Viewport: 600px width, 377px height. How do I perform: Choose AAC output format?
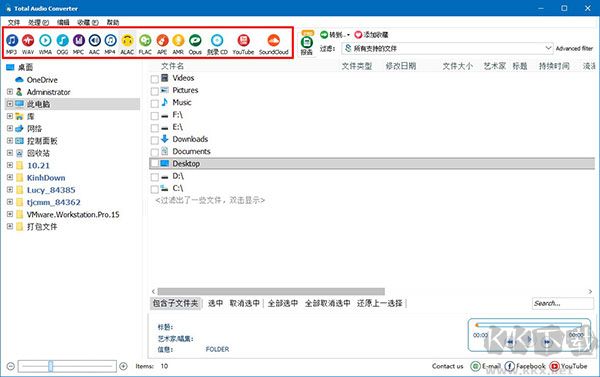[95, 44]
